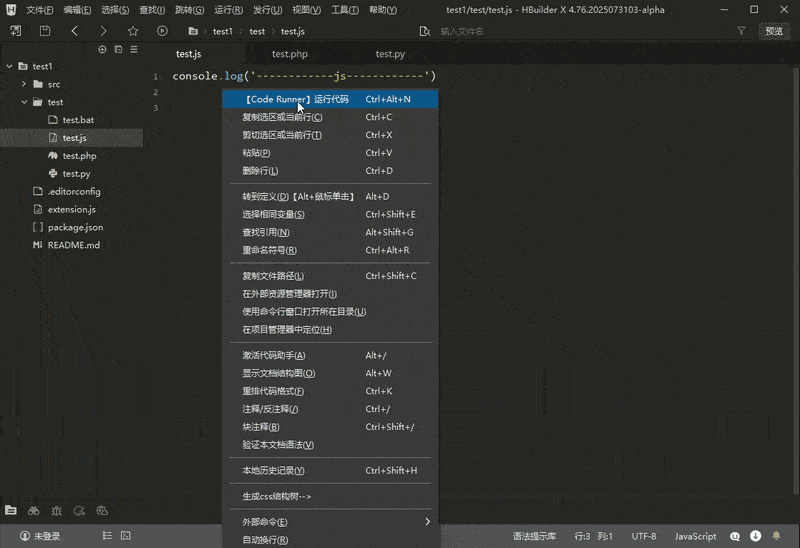Click the locate target icon above file tree
The height and width of the screenshot is (548, 800).
(101, 49)
